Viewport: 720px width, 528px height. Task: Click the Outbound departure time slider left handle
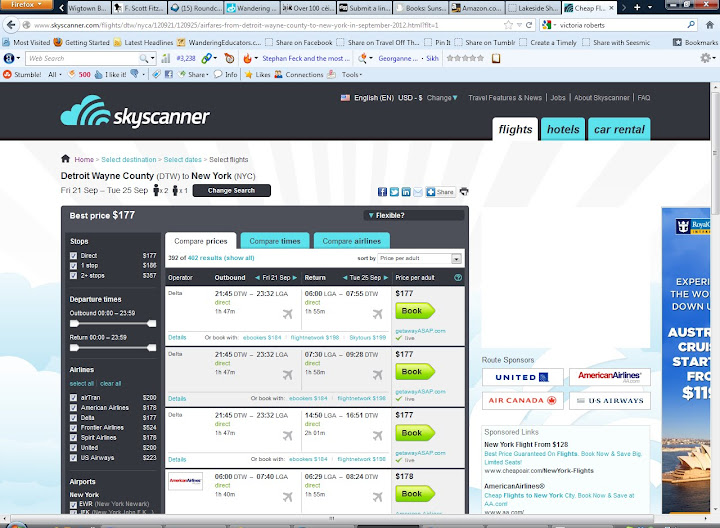tap(74, 324)
